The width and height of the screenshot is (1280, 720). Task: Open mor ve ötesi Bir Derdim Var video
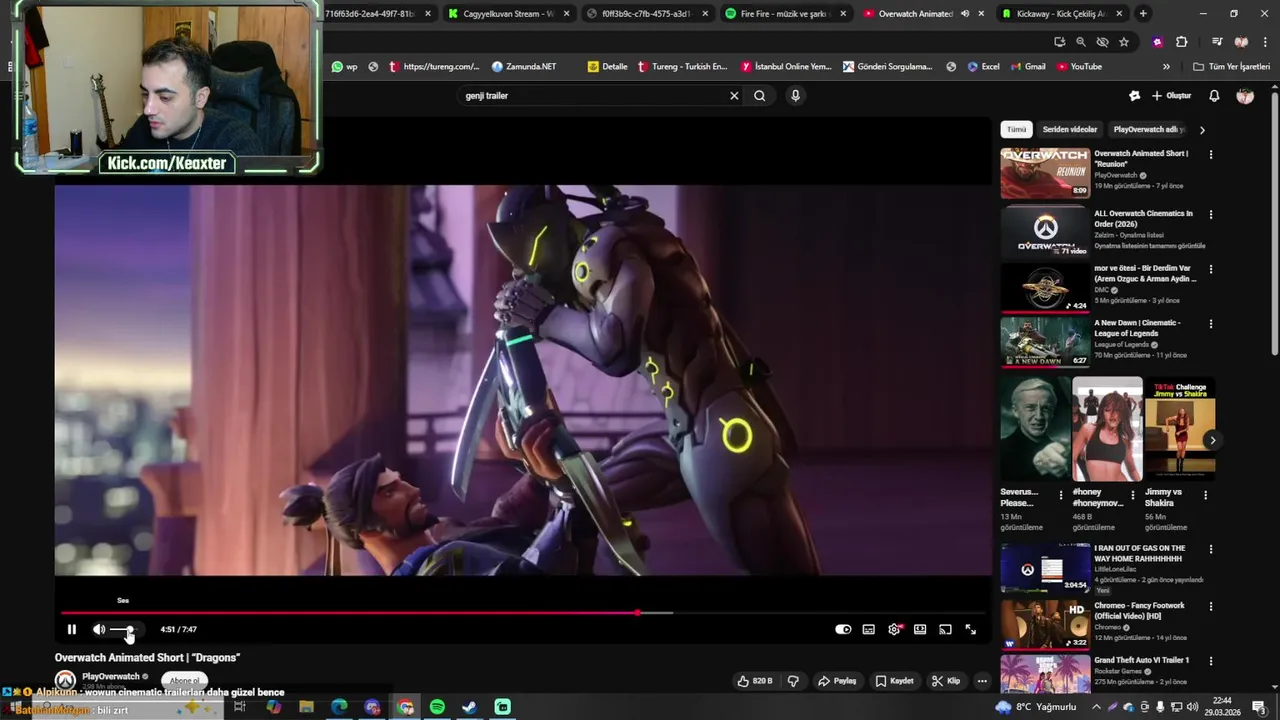tap(1045, 287)
